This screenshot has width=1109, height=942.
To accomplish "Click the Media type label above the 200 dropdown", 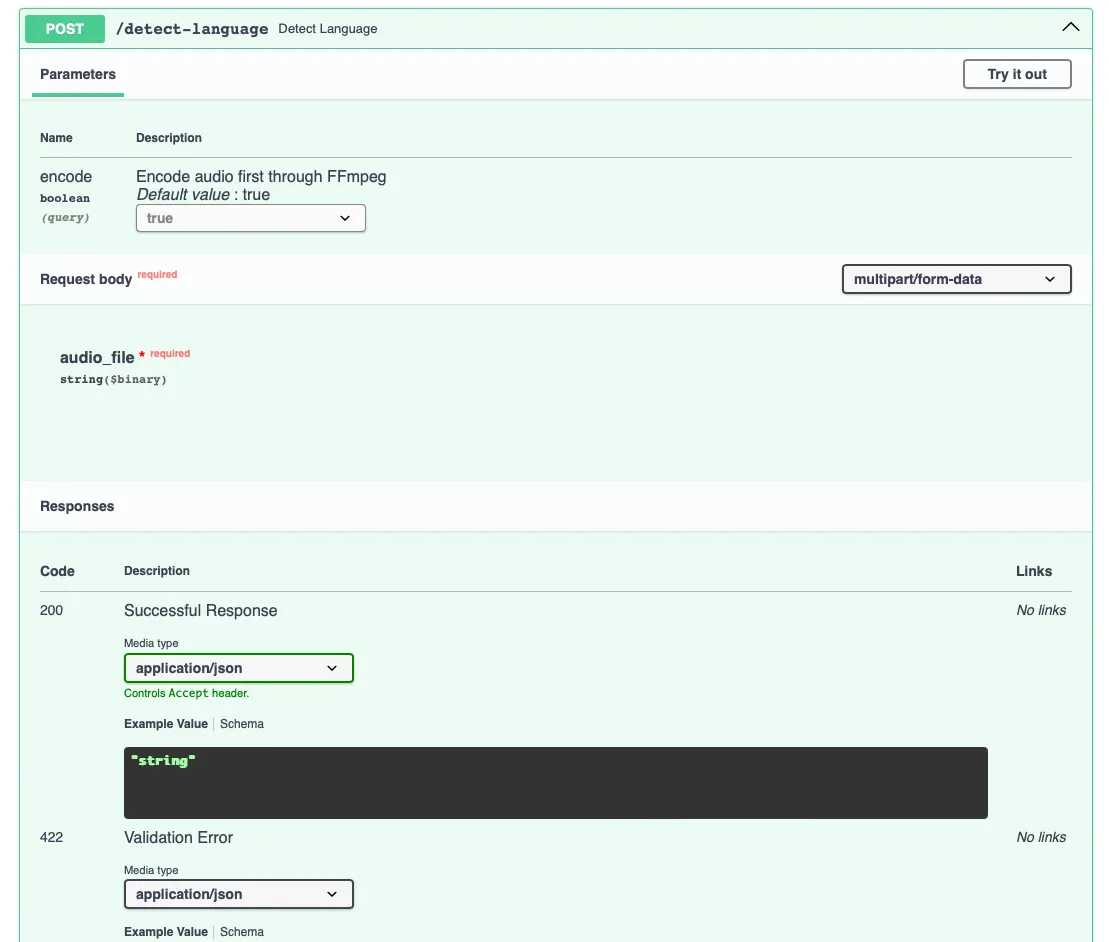I will (x=151, y=643).
